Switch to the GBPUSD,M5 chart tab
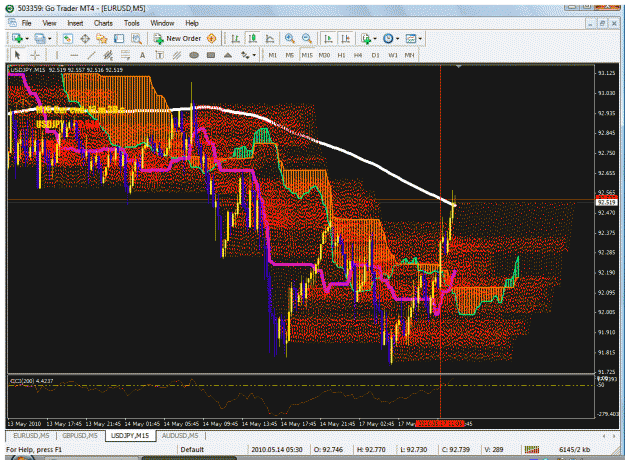Viewport: 625px width, 460px height. point(80,436)
